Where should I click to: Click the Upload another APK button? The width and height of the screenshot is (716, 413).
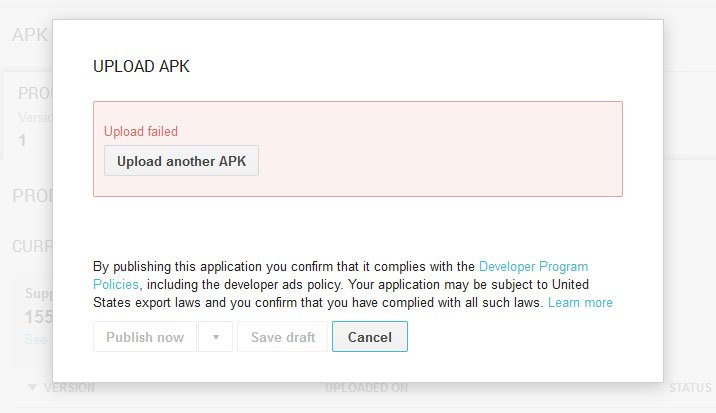tap(181, 161)
